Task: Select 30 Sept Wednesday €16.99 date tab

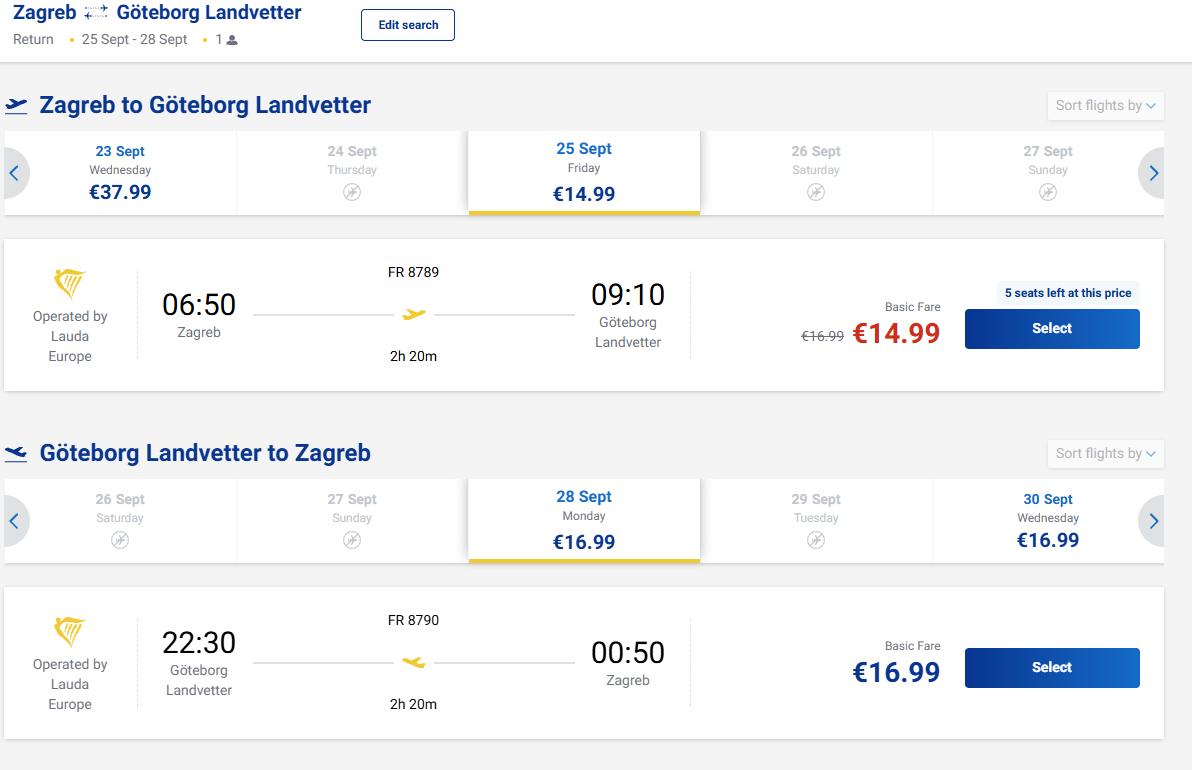Action: (x=1048, y=521)
